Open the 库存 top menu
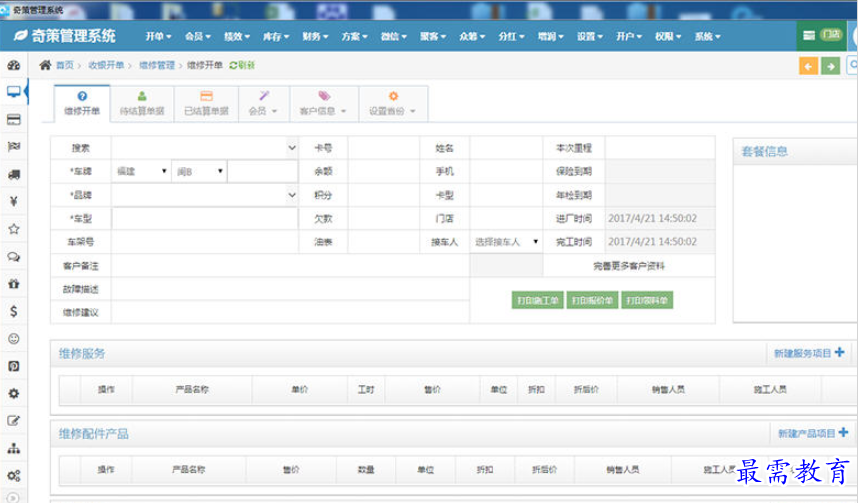The height and width of the screenshot is (503, 858). tap(276, 36)
